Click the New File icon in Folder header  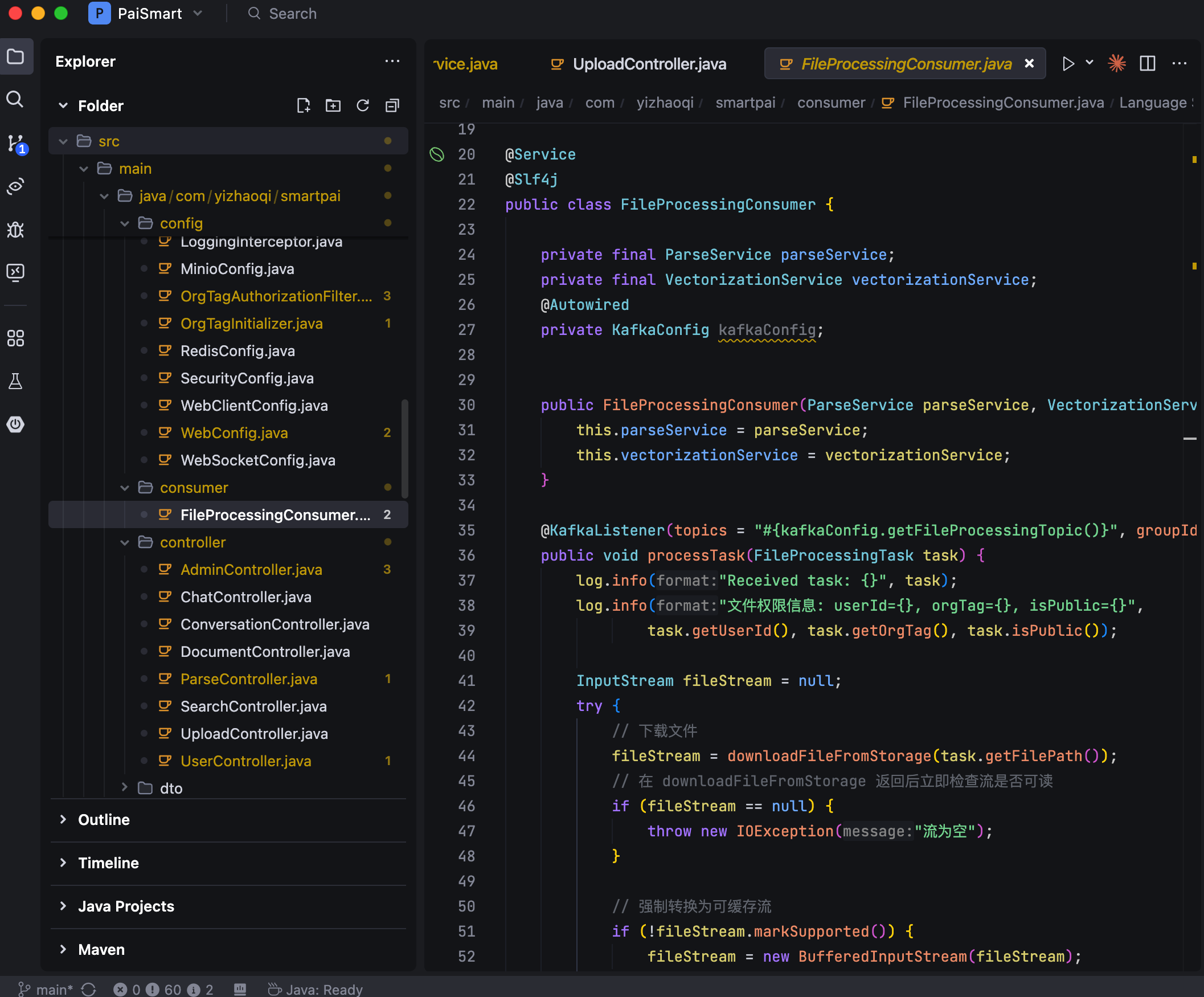tap(304, 105)
